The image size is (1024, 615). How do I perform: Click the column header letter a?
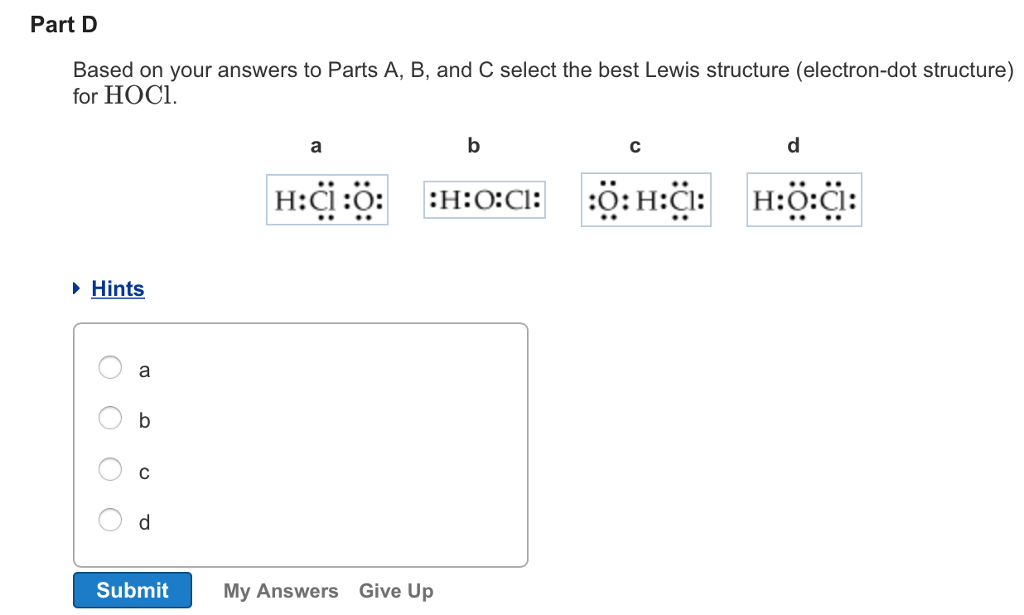(x=316, y=146)
